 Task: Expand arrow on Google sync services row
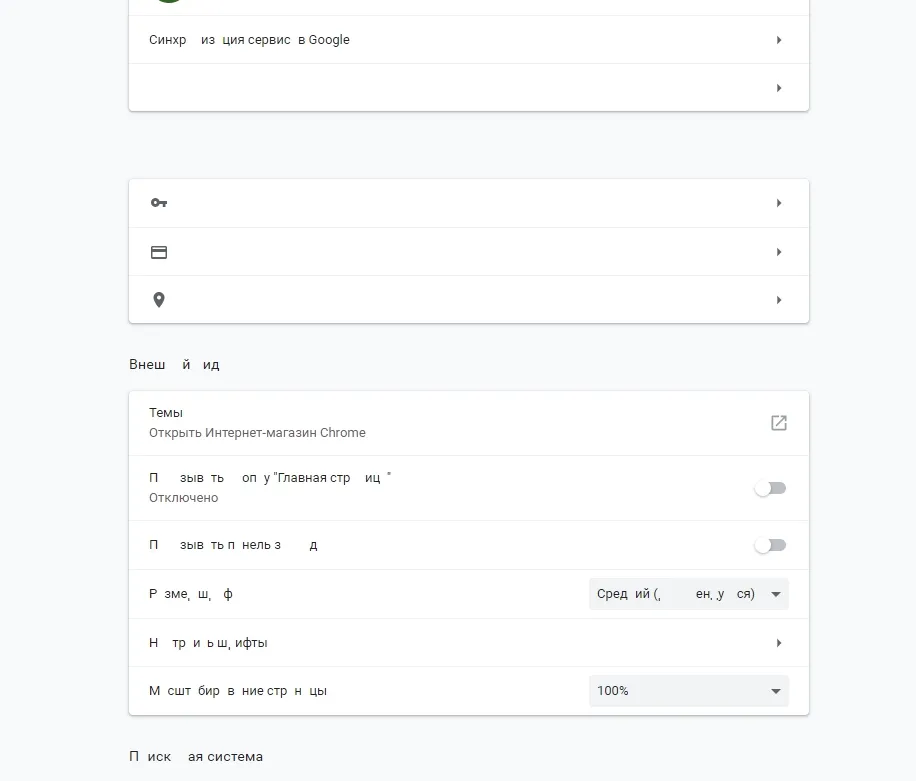click(x=779, y=40)
